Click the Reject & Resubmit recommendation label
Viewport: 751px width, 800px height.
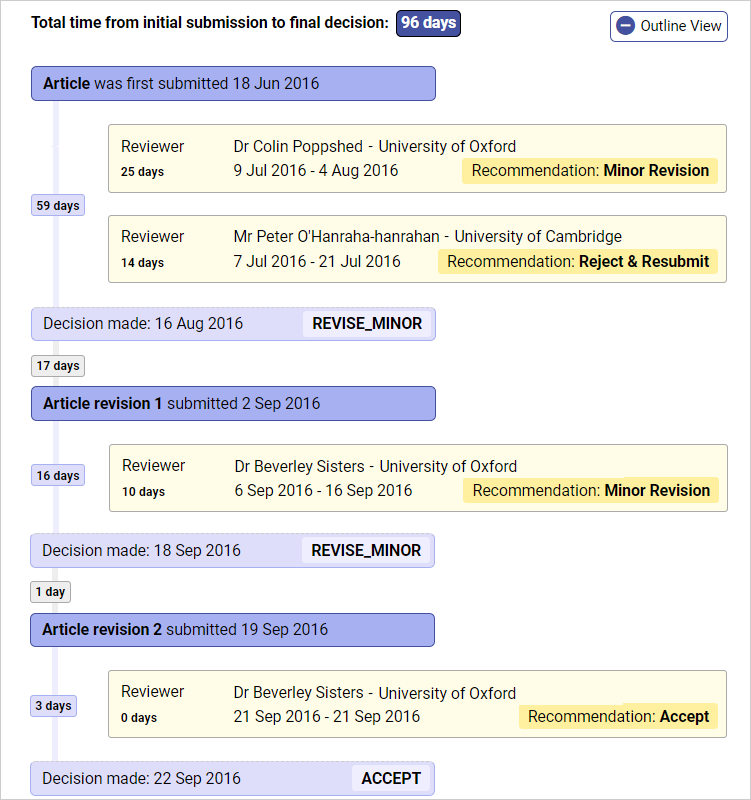point(578,262)
